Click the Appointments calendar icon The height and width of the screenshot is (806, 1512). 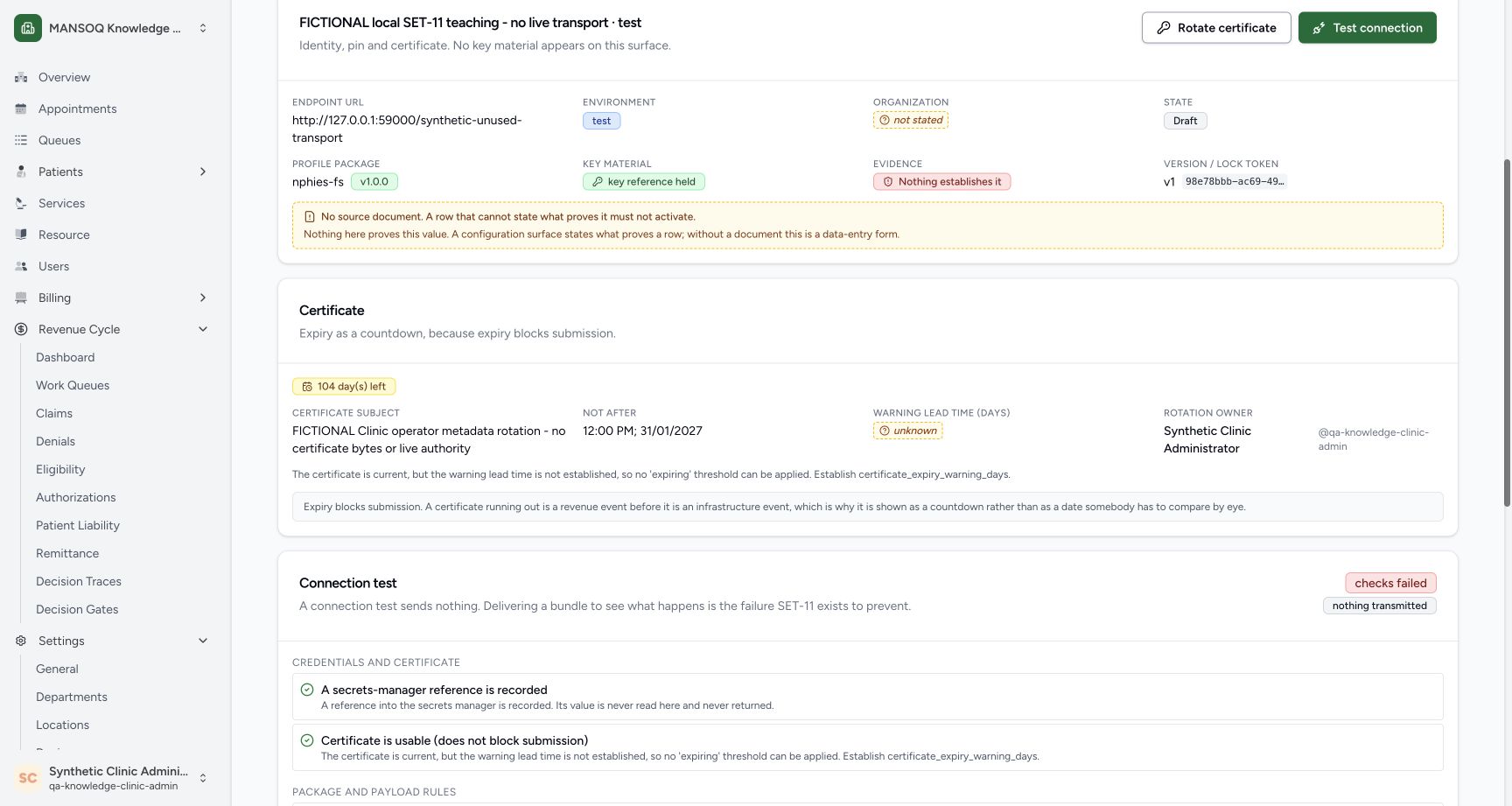pos(21,109)
